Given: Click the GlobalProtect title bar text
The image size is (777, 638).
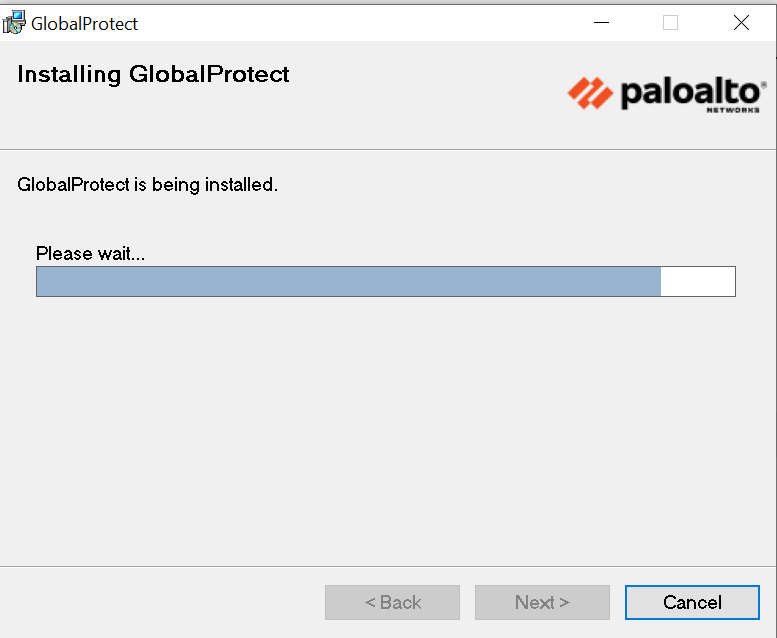Looking at the screenshot, I should tap(85, 23).
